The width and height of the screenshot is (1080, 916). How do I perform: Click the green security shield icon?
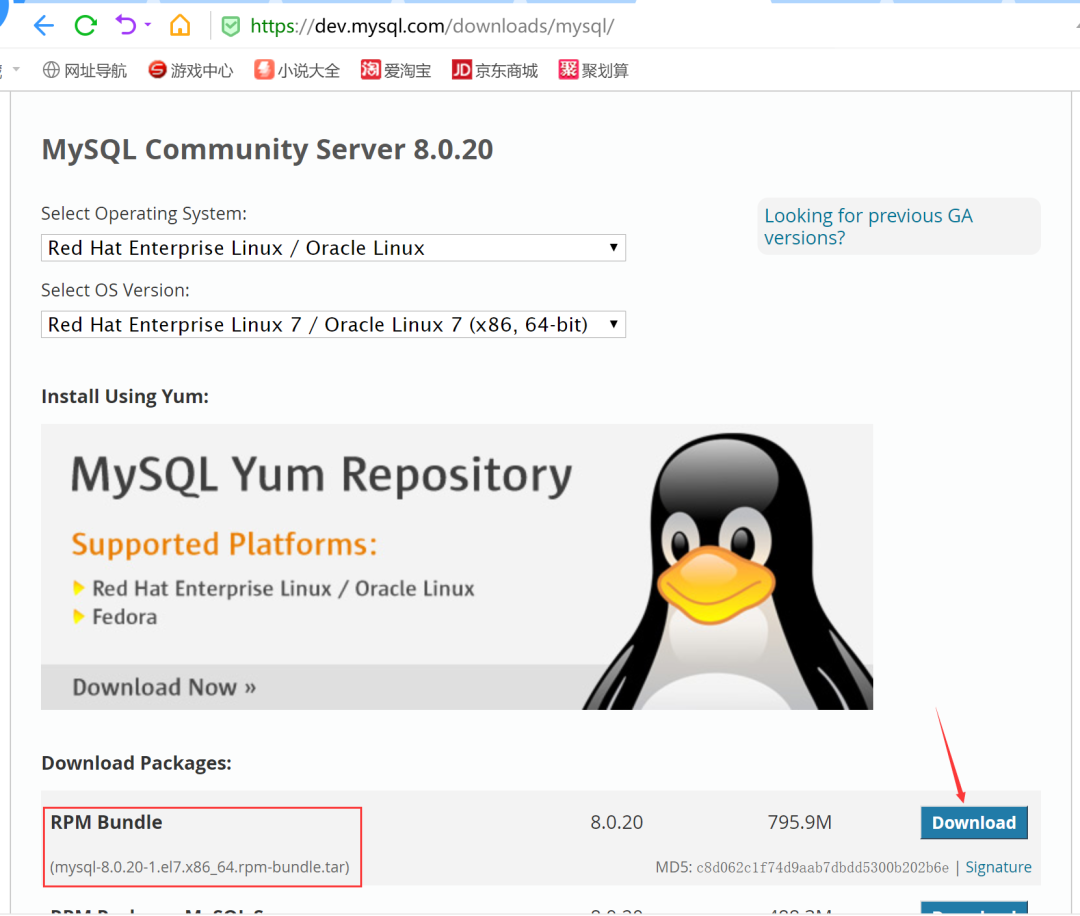click(231, 26)
